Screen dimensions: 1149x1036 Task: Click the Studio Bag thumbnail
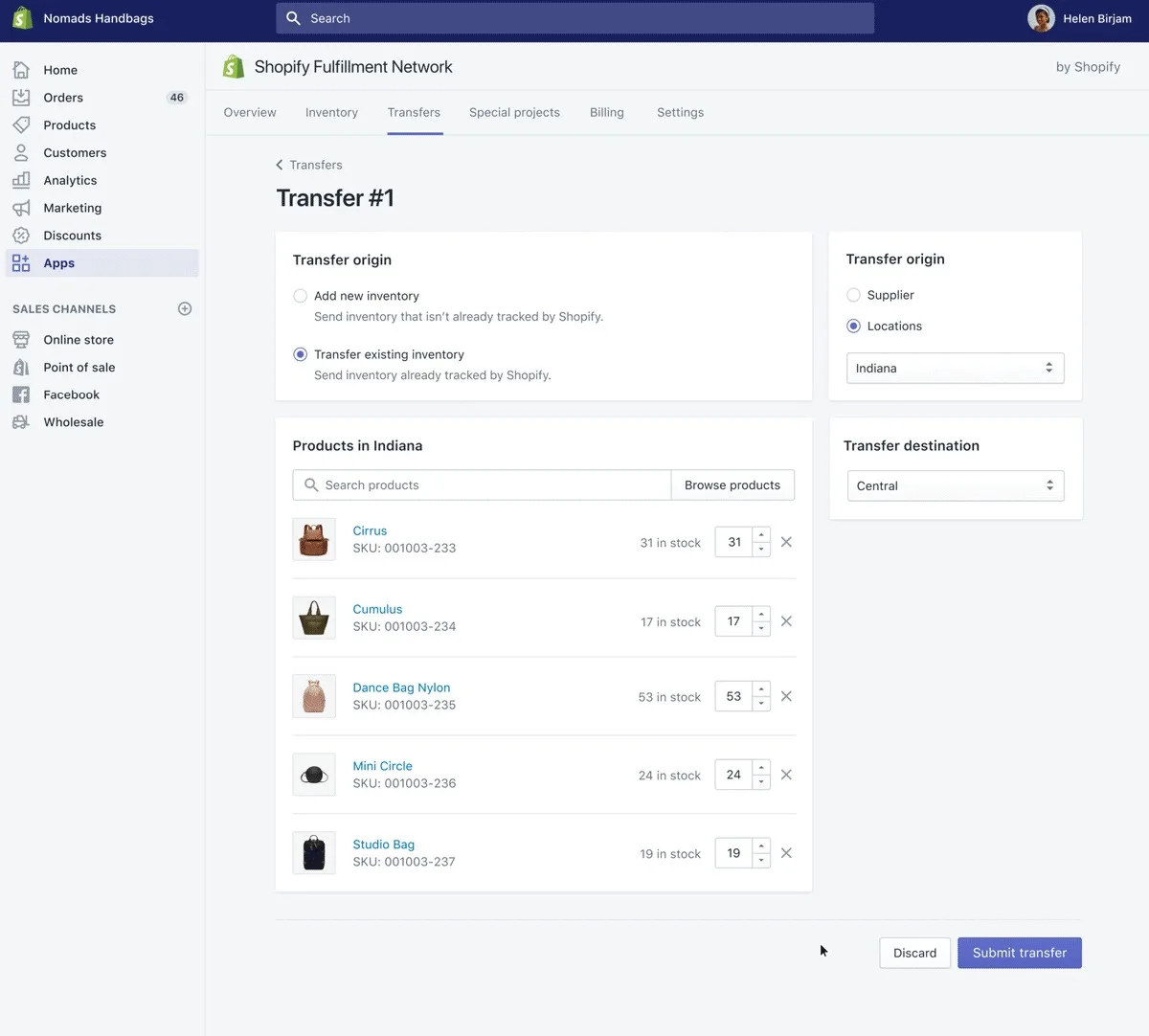pos(314,852)
